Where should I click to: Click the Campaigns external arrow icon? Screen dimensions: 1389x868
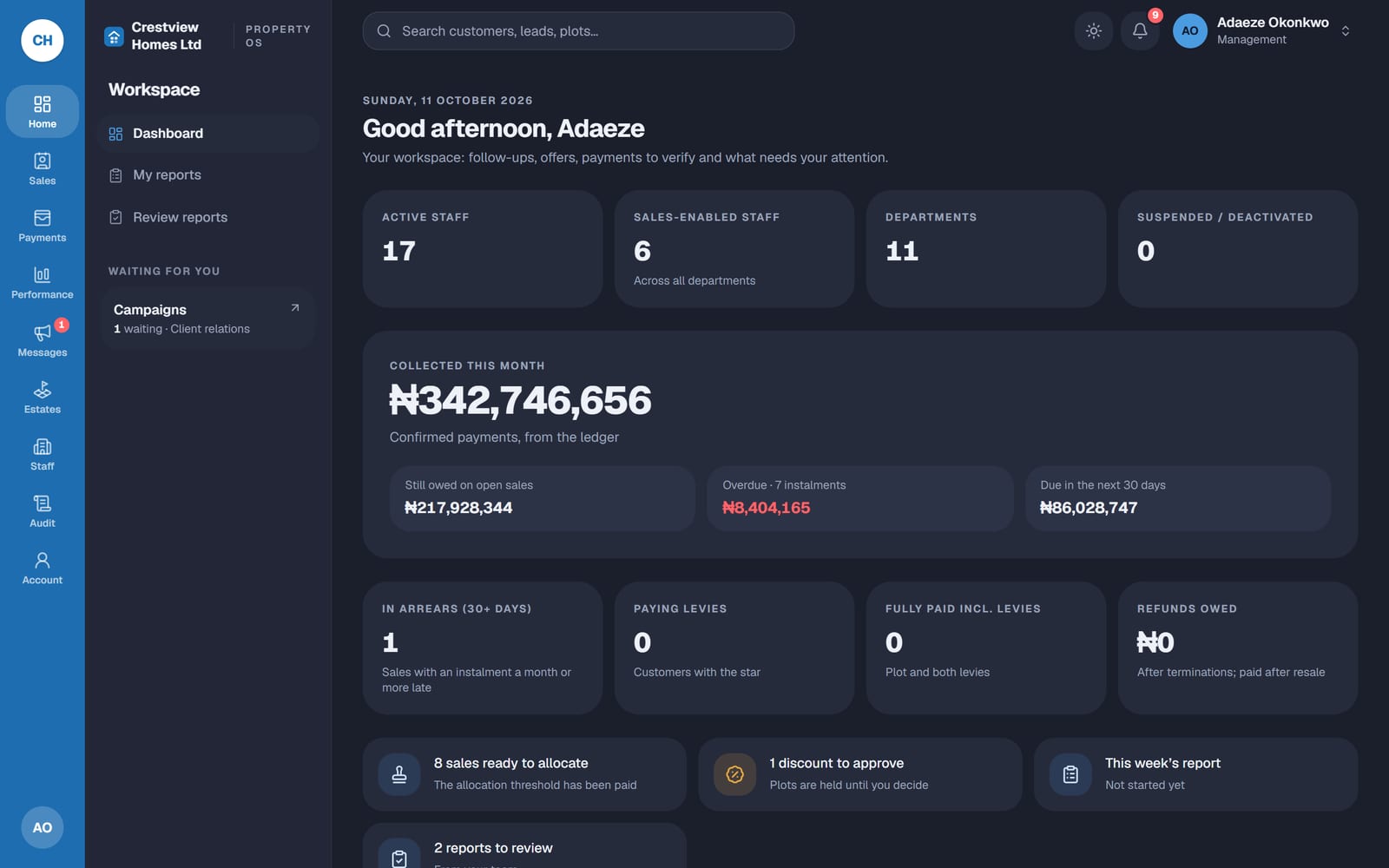point(295,307)
